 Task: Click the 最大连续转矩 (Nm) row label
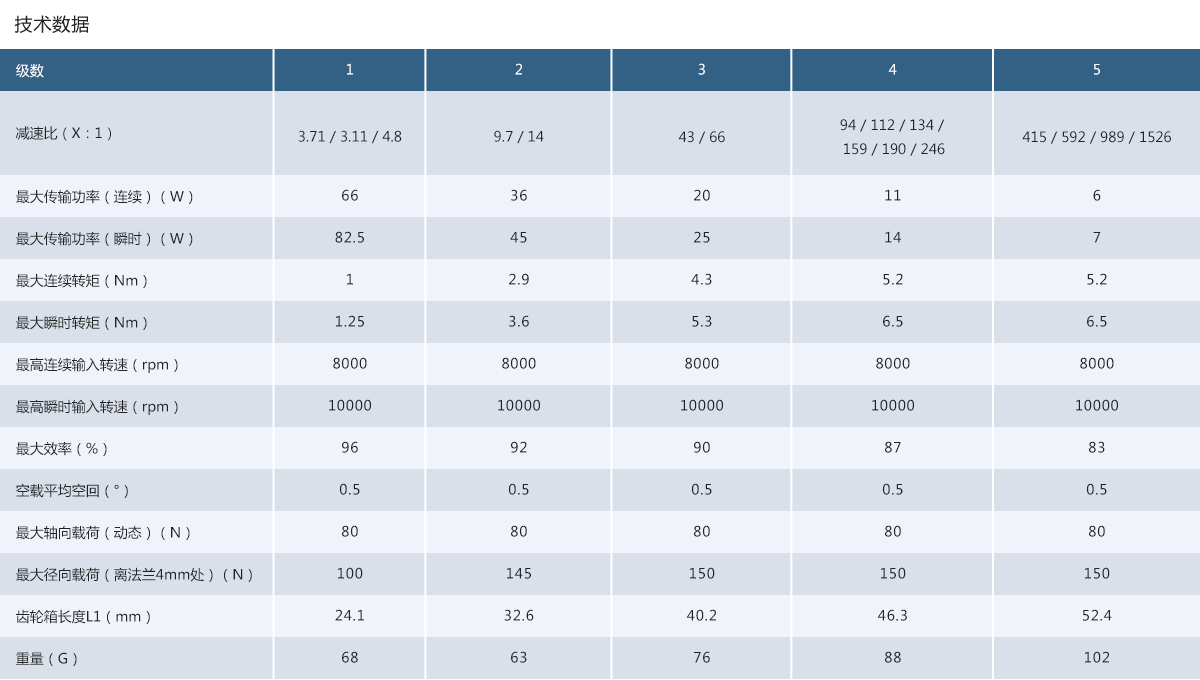(82, 281)
